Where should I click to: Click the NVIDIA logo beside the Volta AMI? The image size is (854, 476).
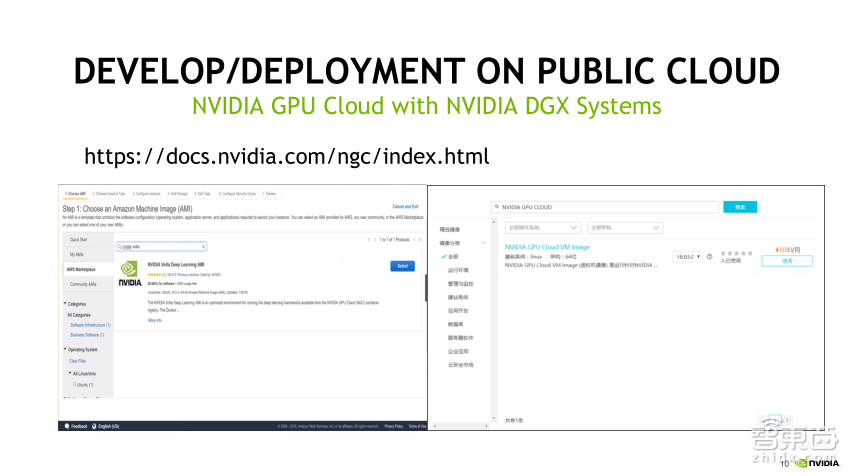pyautogui.click(x=130, y=275)
